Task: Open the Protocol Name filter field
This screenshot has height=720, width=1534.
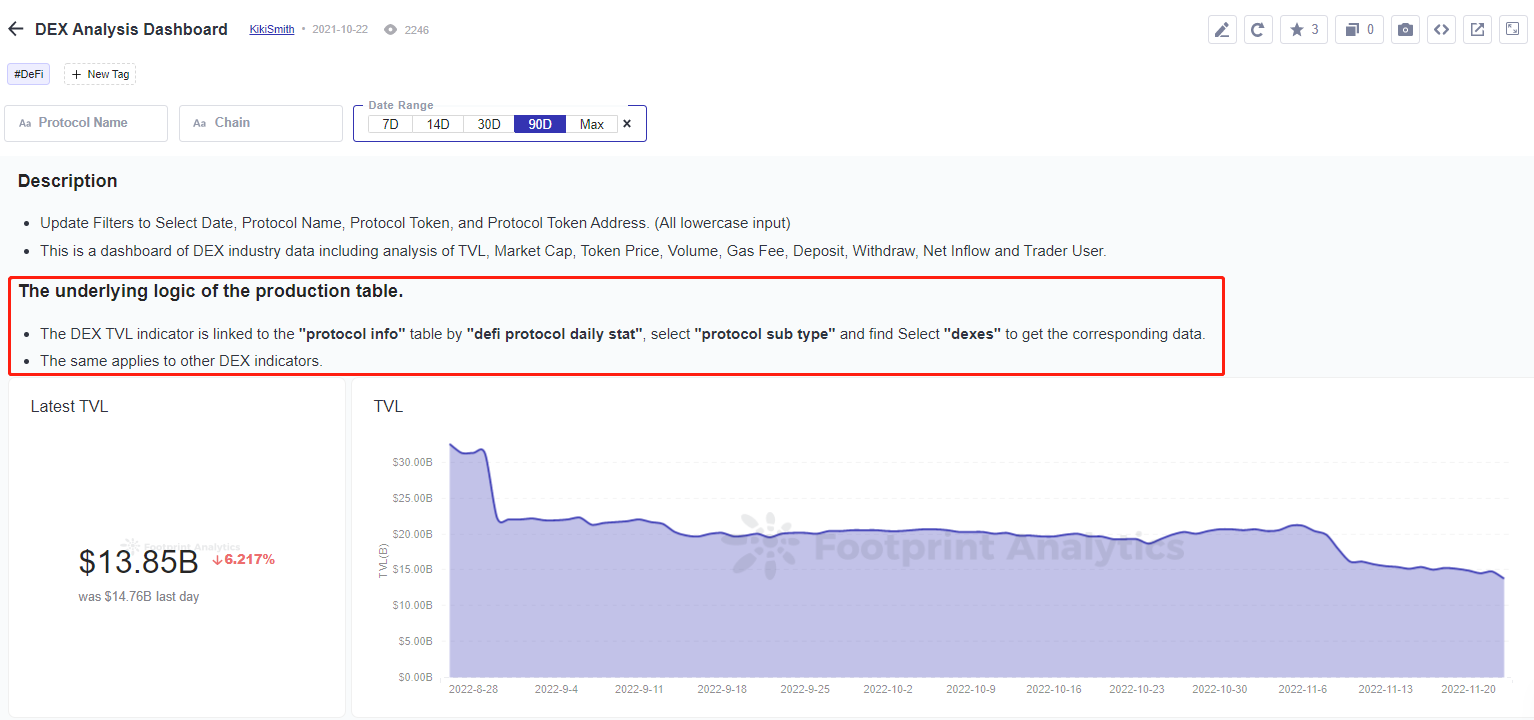Action: pyautogui.click(x=86, y=123)
